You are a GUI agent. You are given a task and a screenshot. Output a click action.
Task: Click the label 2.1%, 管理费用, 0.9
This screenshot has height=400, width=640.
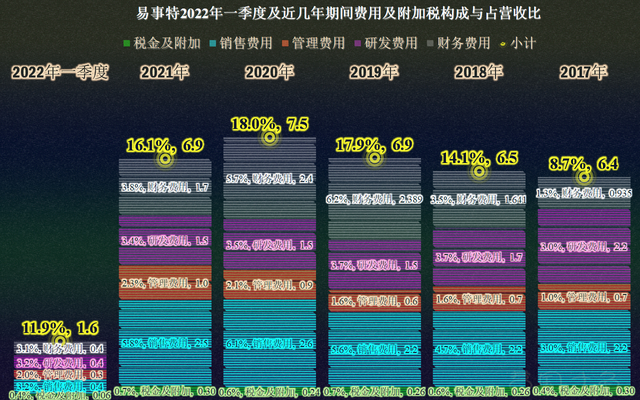269,285
